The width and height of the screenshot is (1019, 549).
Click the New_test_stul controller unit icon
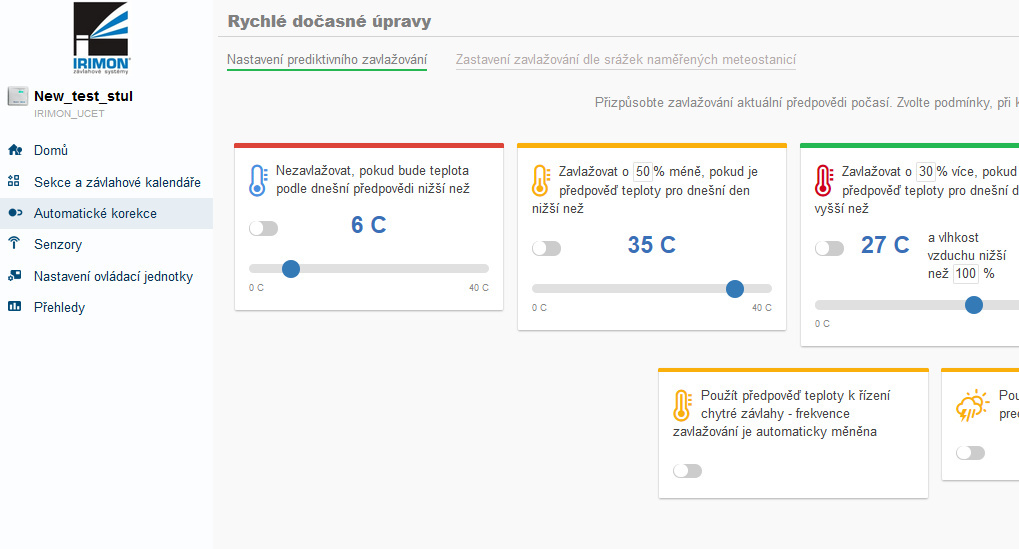click(16, 96)
